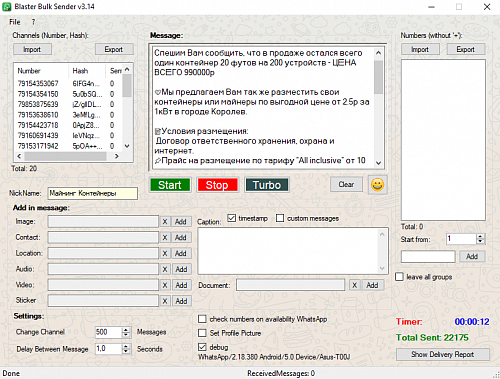Click the NickName input field
This screenshot has height=379, width=500.
[x=93, y=193]
